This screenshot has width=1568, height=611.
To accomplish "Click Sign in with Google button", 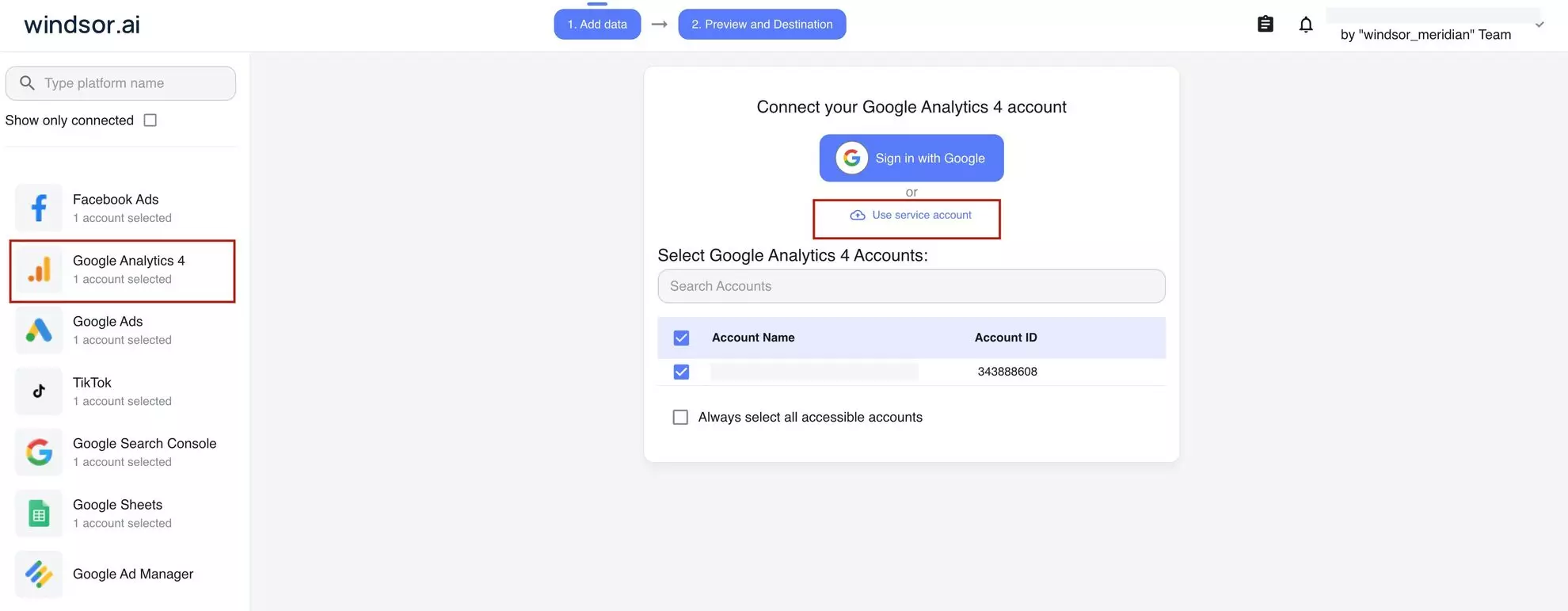I will point(911,158).
